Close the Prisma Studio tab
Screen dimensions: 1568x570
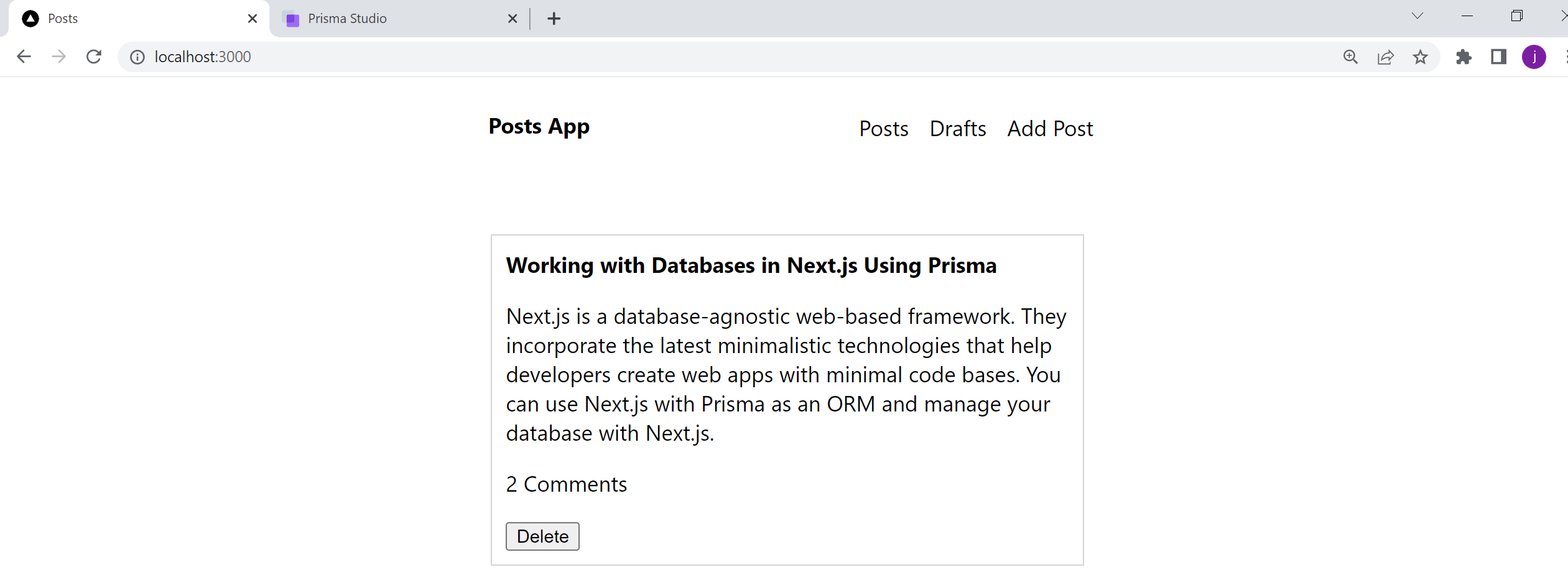click(513, 19)
